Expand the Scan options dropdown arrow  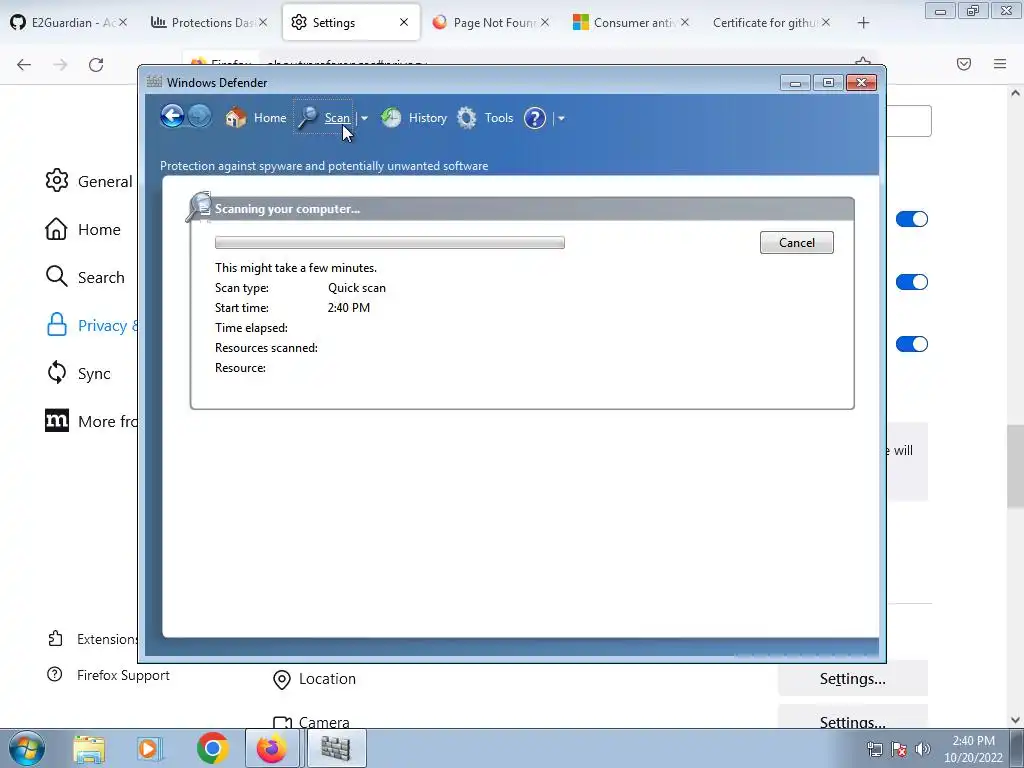click(x=364, y=118)
